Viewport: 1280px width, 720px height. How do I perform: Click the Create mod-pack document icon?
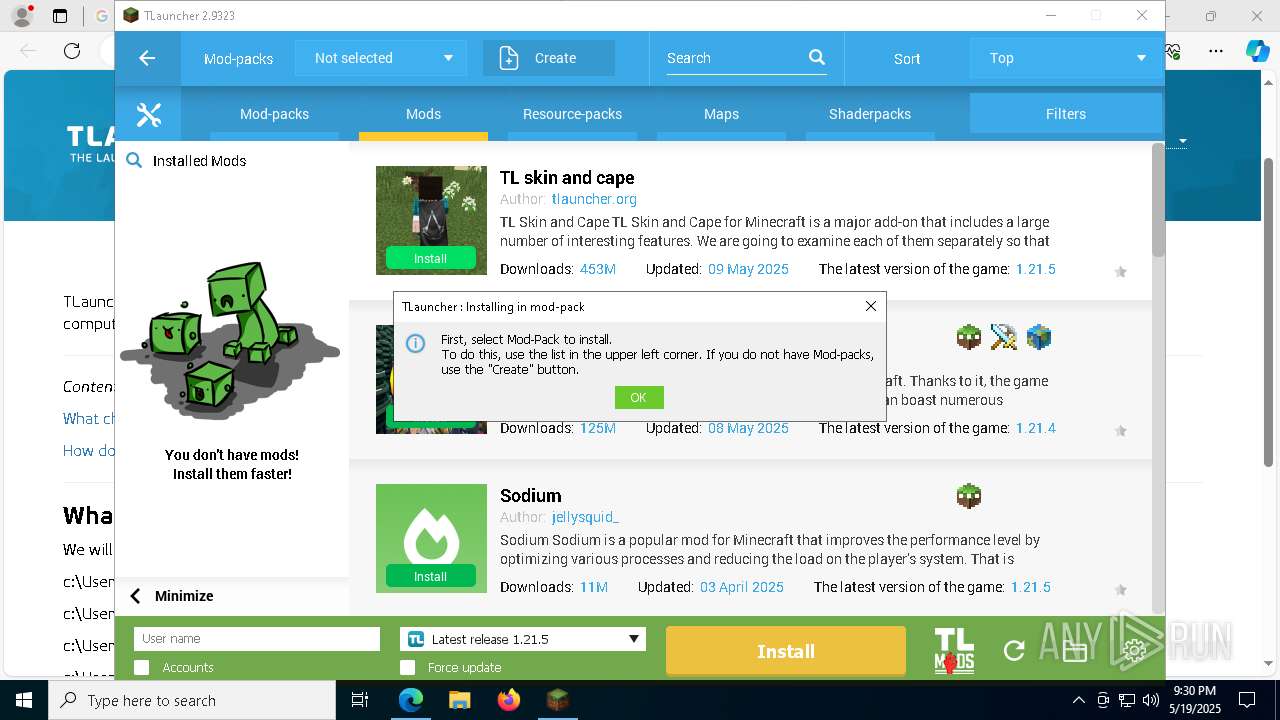509,58
